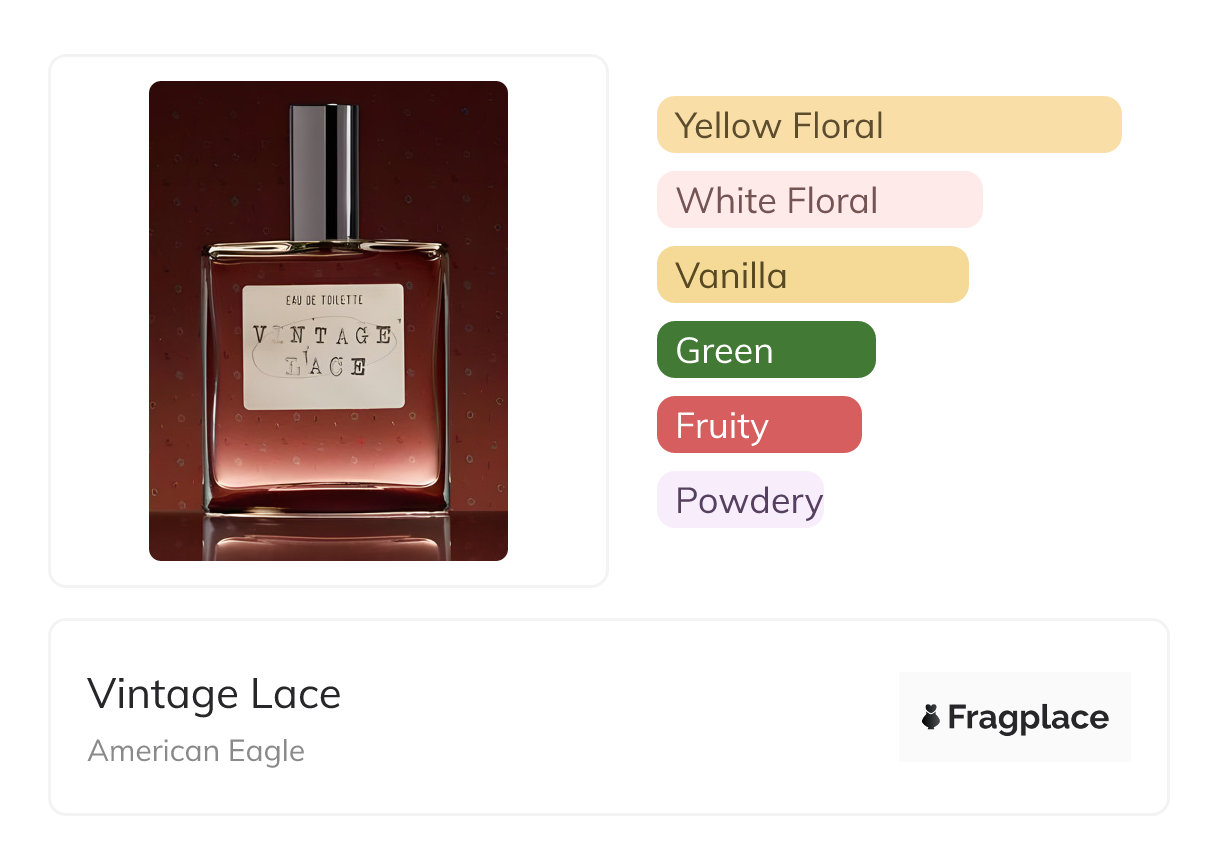
Task: Click the Fragplace wordmark text
Action: 1028,717
